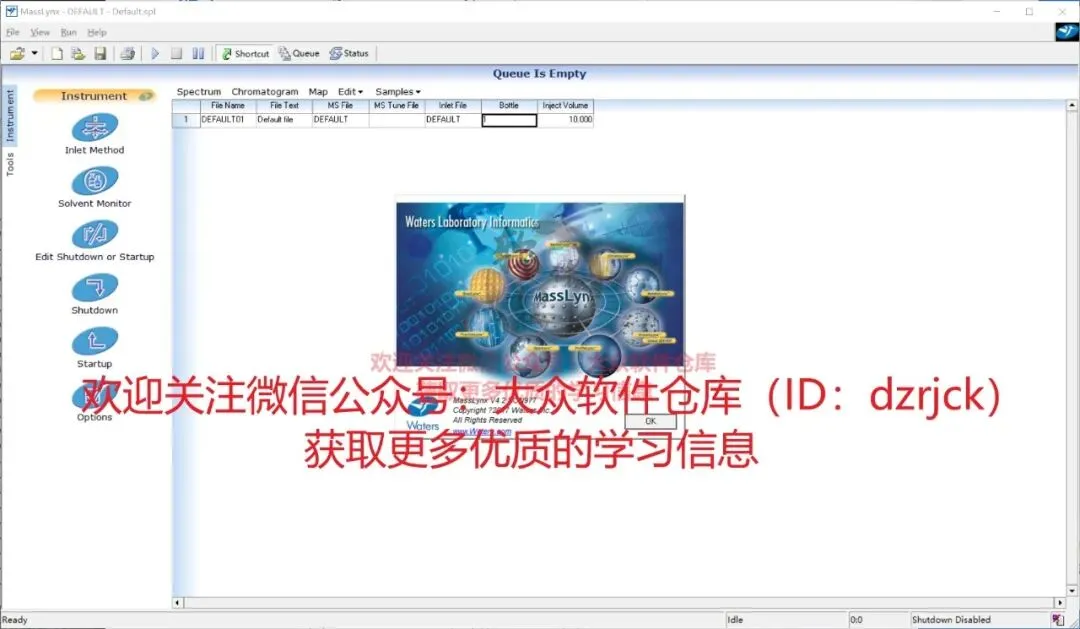Select the 10.000 inject volume cell
This screenshot has height=629, width=1080.
565,120
